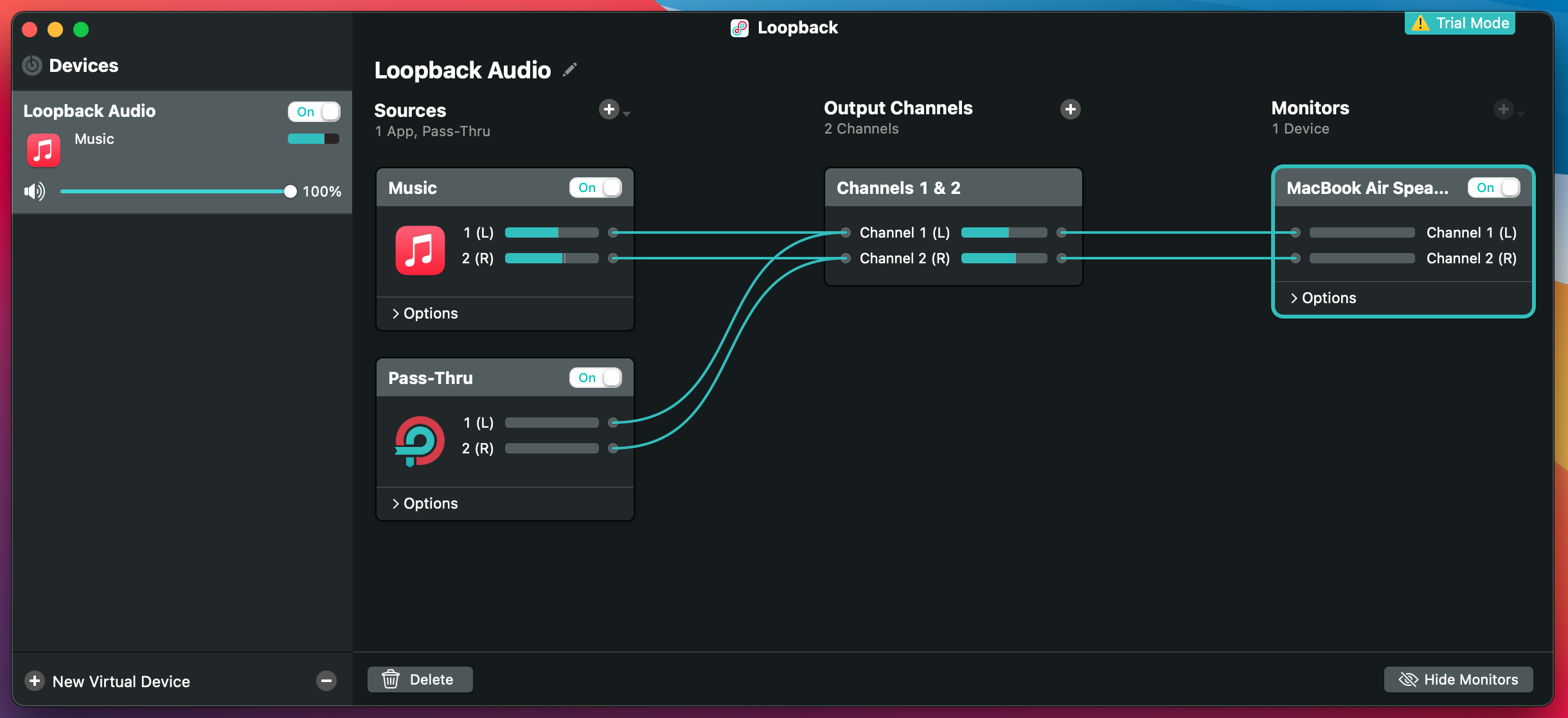Click the Devices header power icon
The width and height of the screenshot is (1568, 718).
[x=32, y=66]
